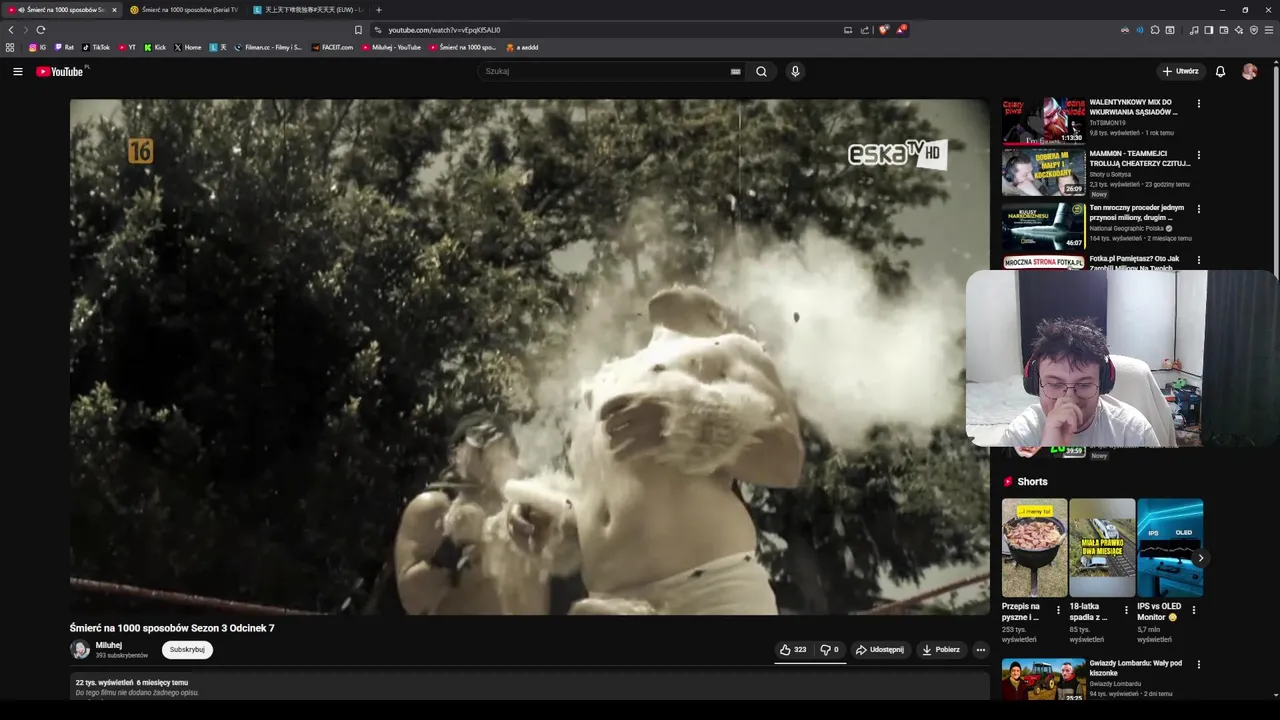This screenshot has height=720, width=1280.
Task: Like the video with thumbs up
Action: pyautogui.click(x=793, y=650)
